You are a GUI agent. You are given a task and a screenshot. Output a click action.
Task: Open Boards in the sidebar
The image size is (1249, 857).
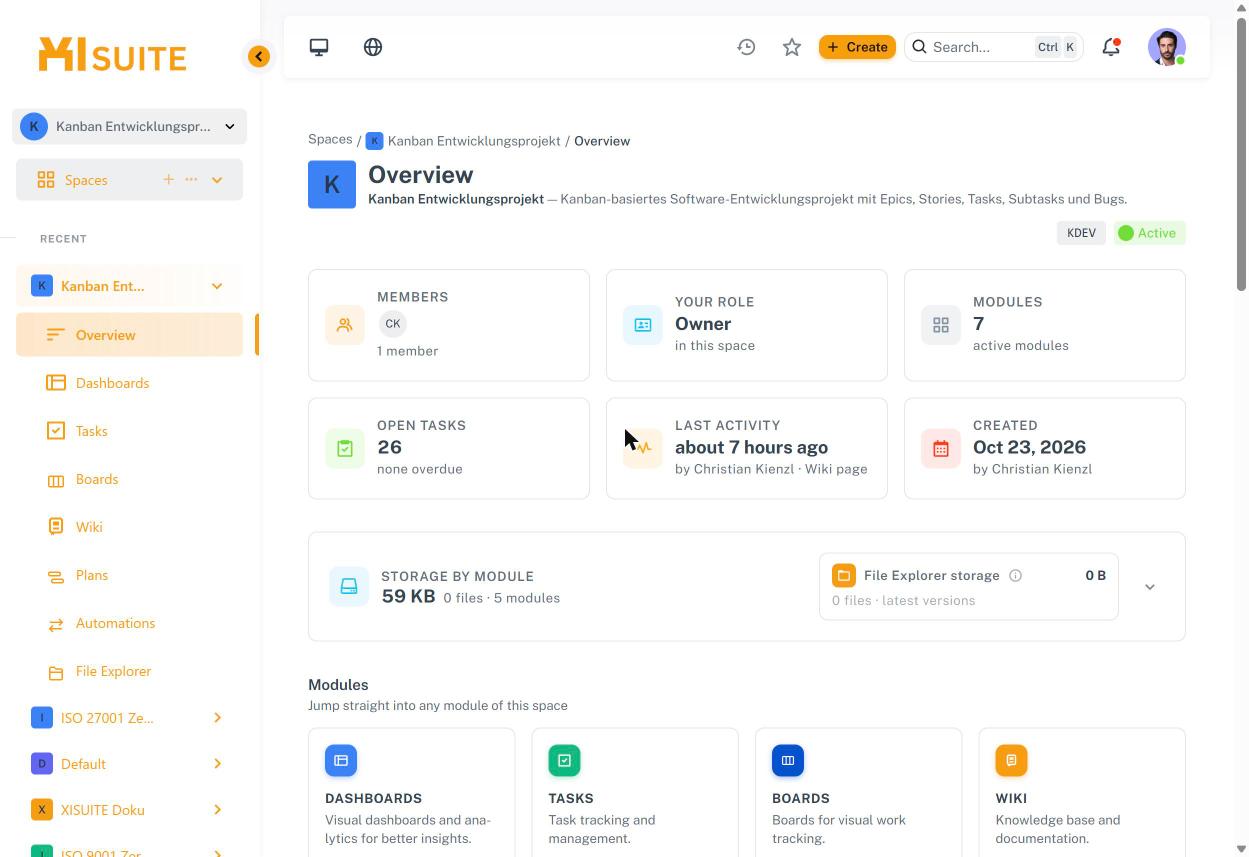129,479
